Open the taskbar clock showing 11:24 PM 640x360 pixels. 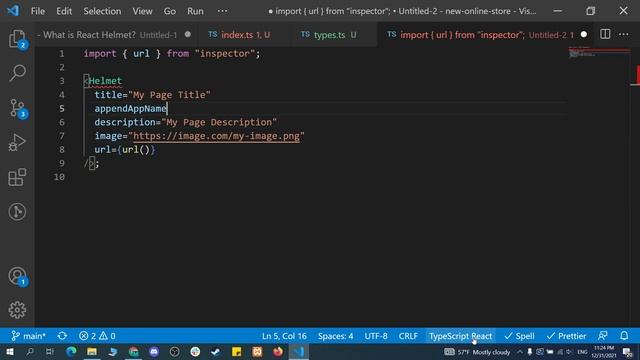pos(603,352)
